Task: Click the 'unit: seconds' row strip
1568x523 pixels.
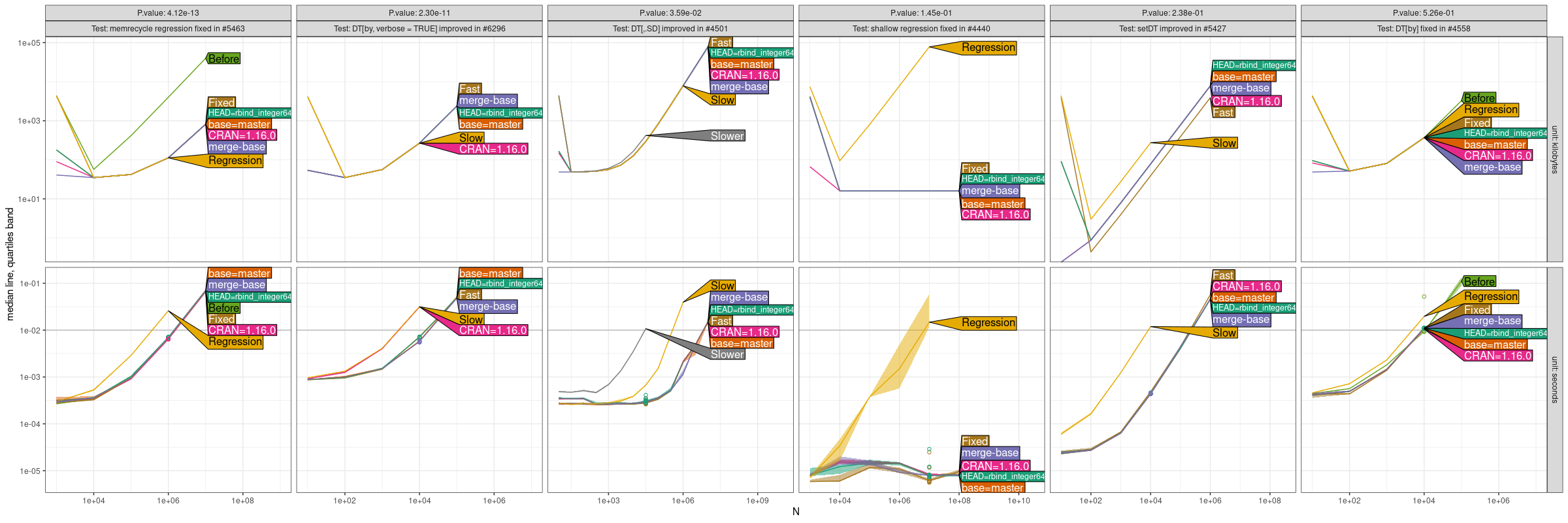Action: pos(1555,380)
